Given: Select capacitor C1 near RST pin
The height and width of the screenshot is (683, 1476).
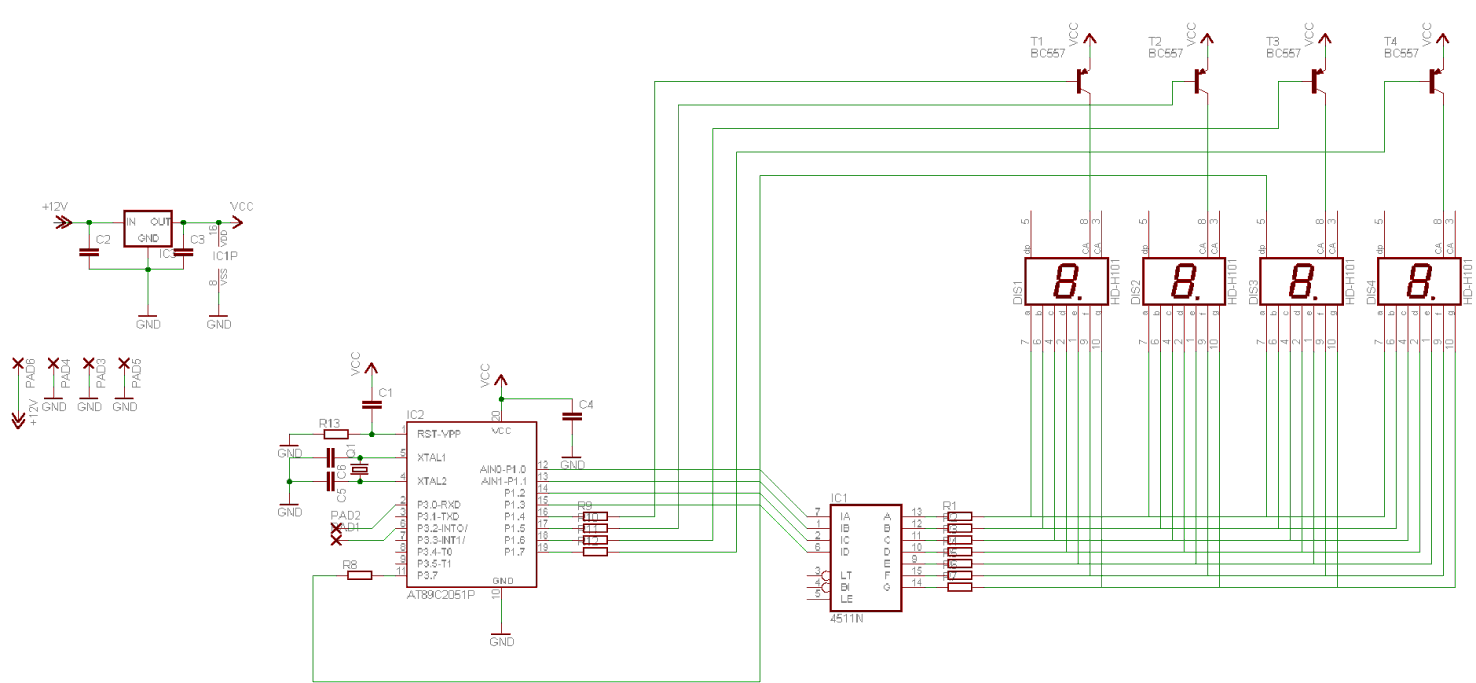Looking at the screenshot, I should coord(372,404).
